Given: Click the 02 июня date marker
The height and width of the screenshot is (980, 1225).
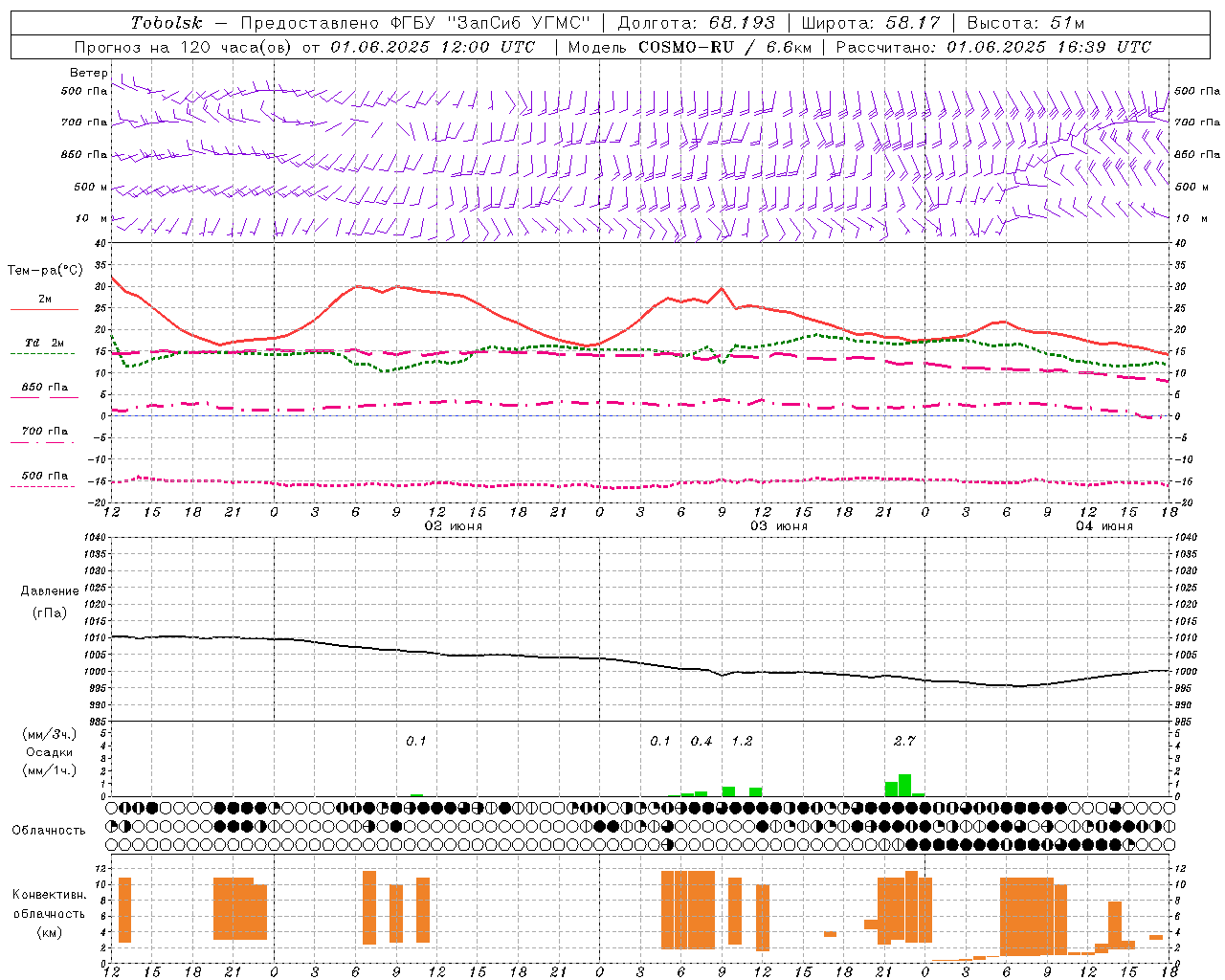Looking at the screenshot, I should click(x=454, y=526).
